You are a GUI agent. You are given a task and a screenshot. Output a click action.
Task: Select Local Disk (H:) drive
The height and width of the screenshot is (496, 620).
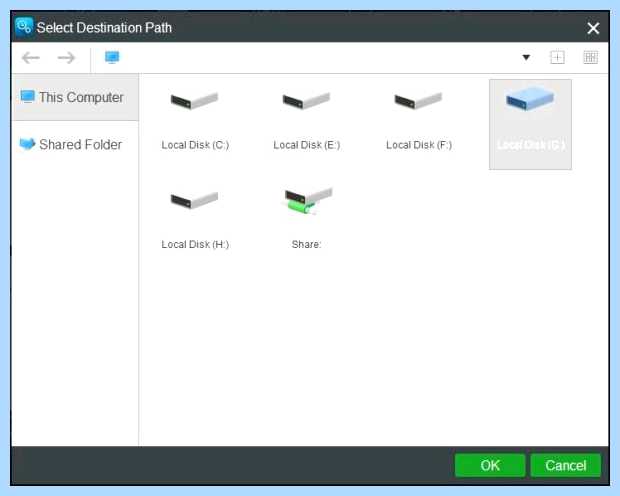click(x=195, y=220)
